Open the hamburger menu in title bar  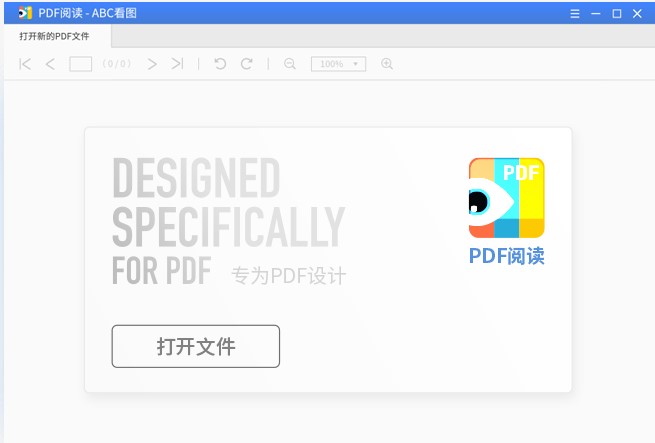point(575,13)
